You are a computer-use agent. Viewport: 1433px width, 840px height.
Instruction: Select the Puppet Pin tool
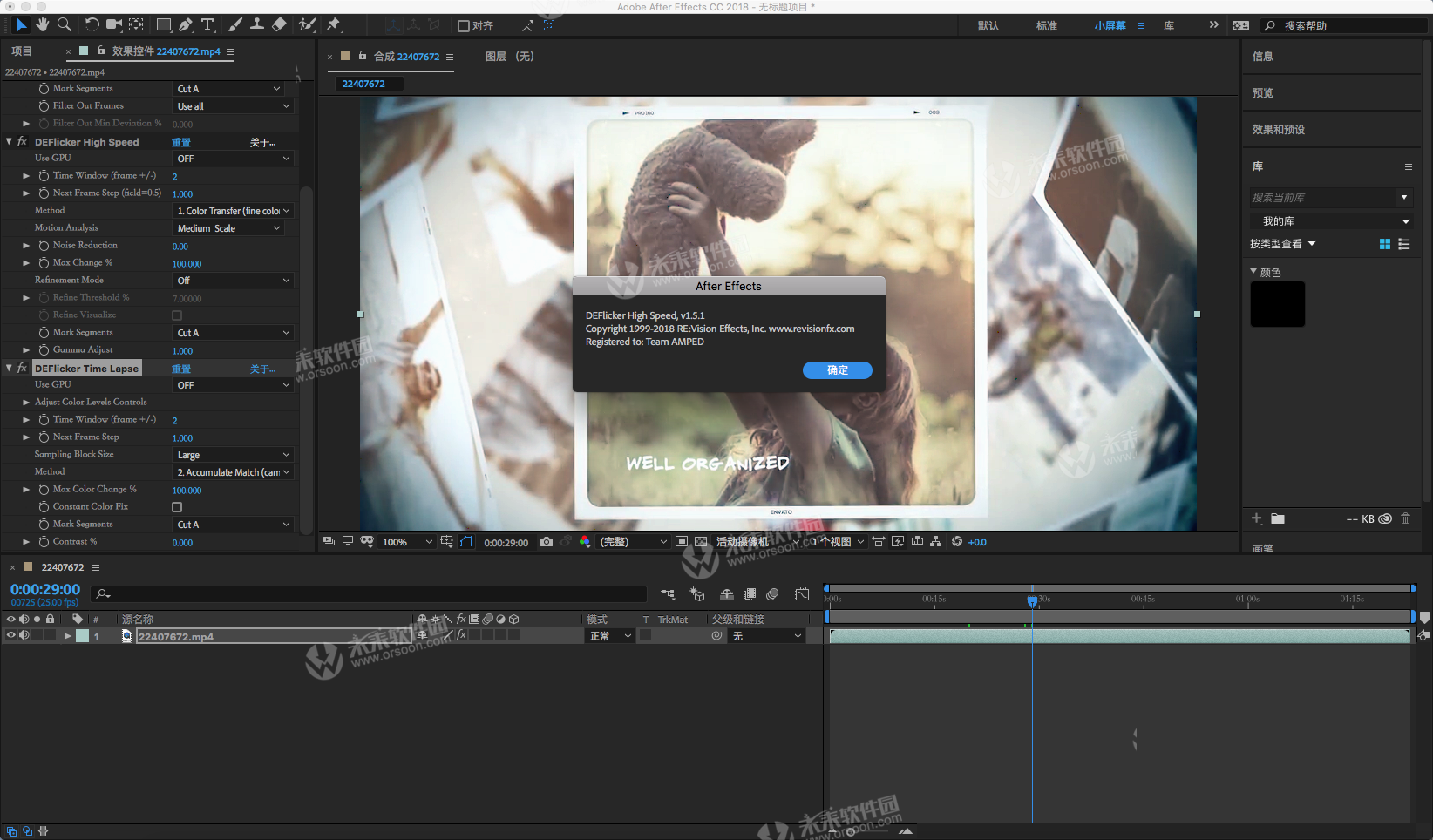[x=334, y=25]
